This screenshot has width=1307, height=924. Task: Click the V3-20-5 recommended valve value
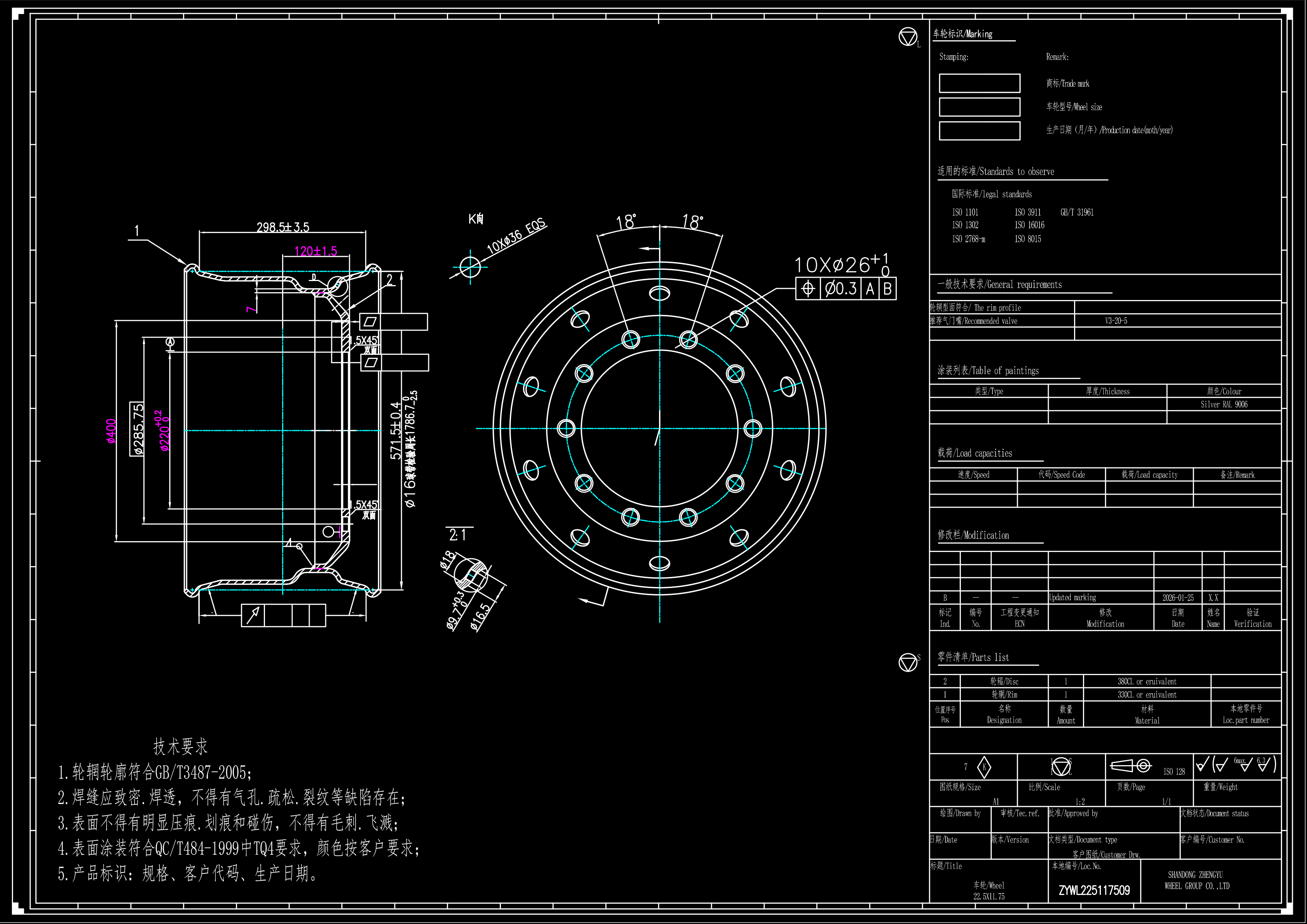pos(1116,321)
